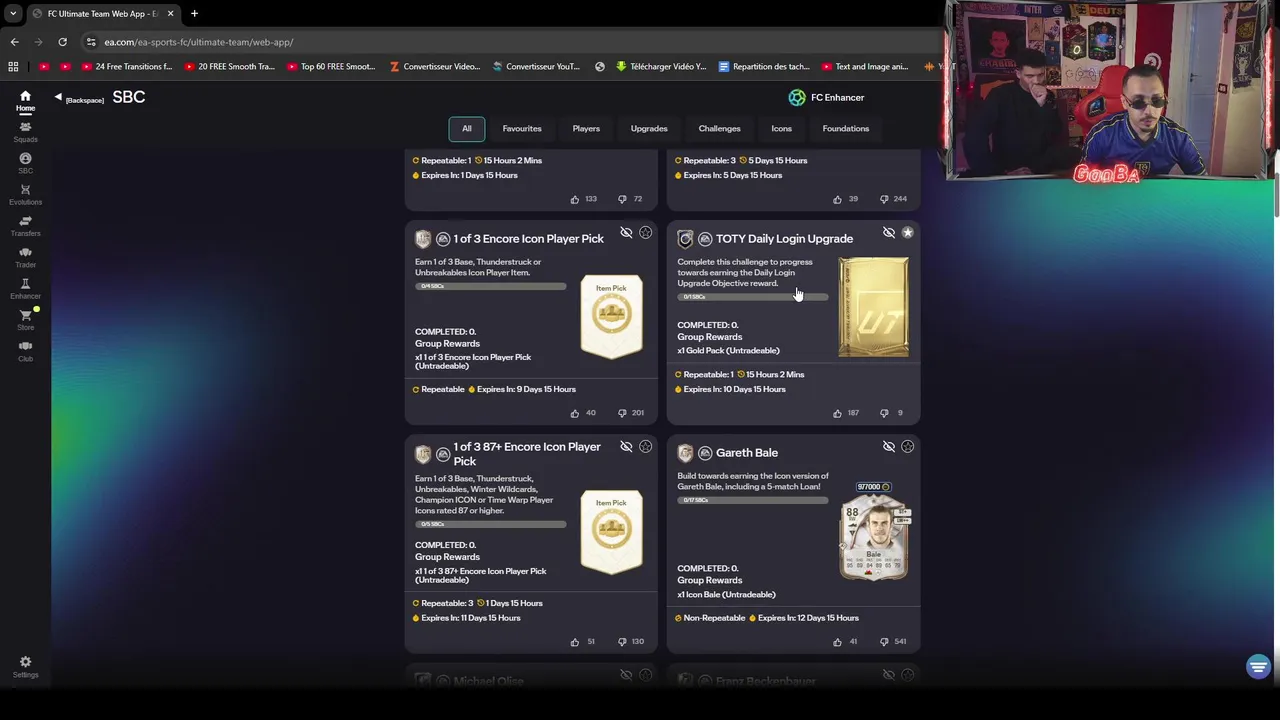Screen dimensions: 1280x720
Task: Click the gold pack image on TOTY card
Action: tap(873, 307)
